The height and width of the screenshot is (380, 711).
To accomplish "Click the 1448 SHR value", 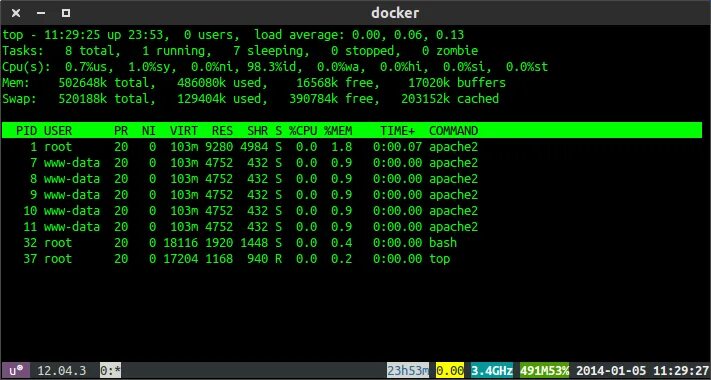I will point(254,243).
